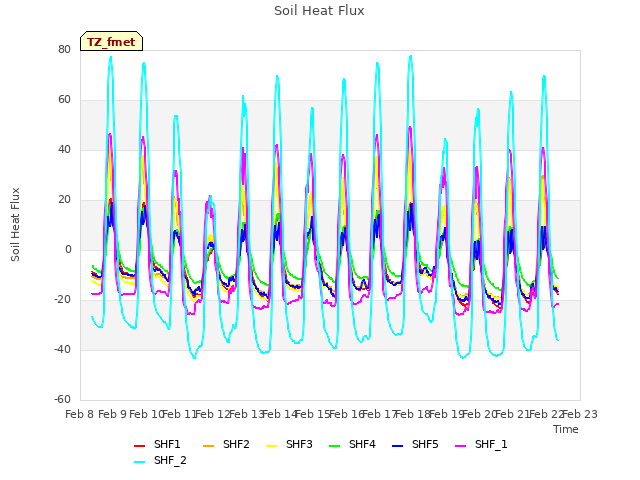Click the red SHF1 legend color marker
640x480 pixels.
[x=140, y=446]
